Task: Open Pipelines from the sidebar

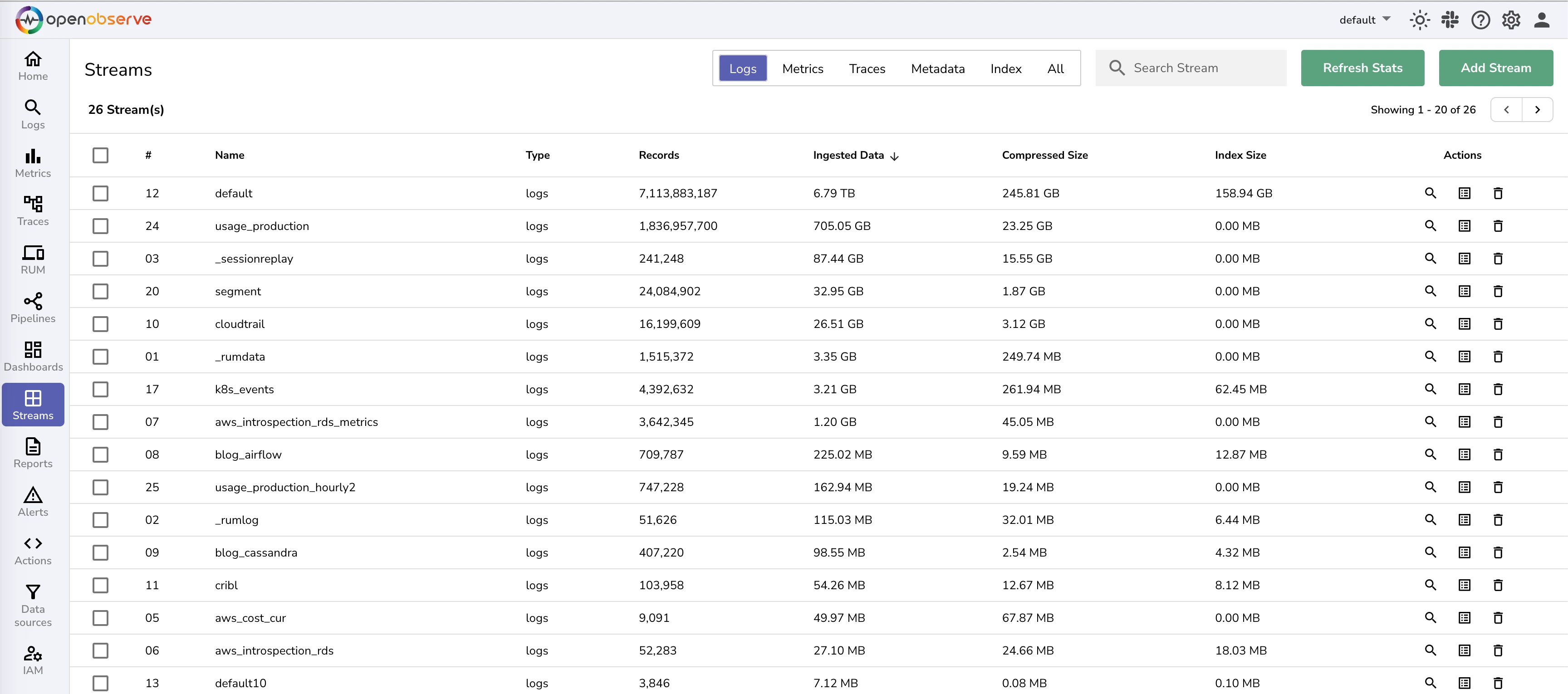Action: click(x=33, y=308)
